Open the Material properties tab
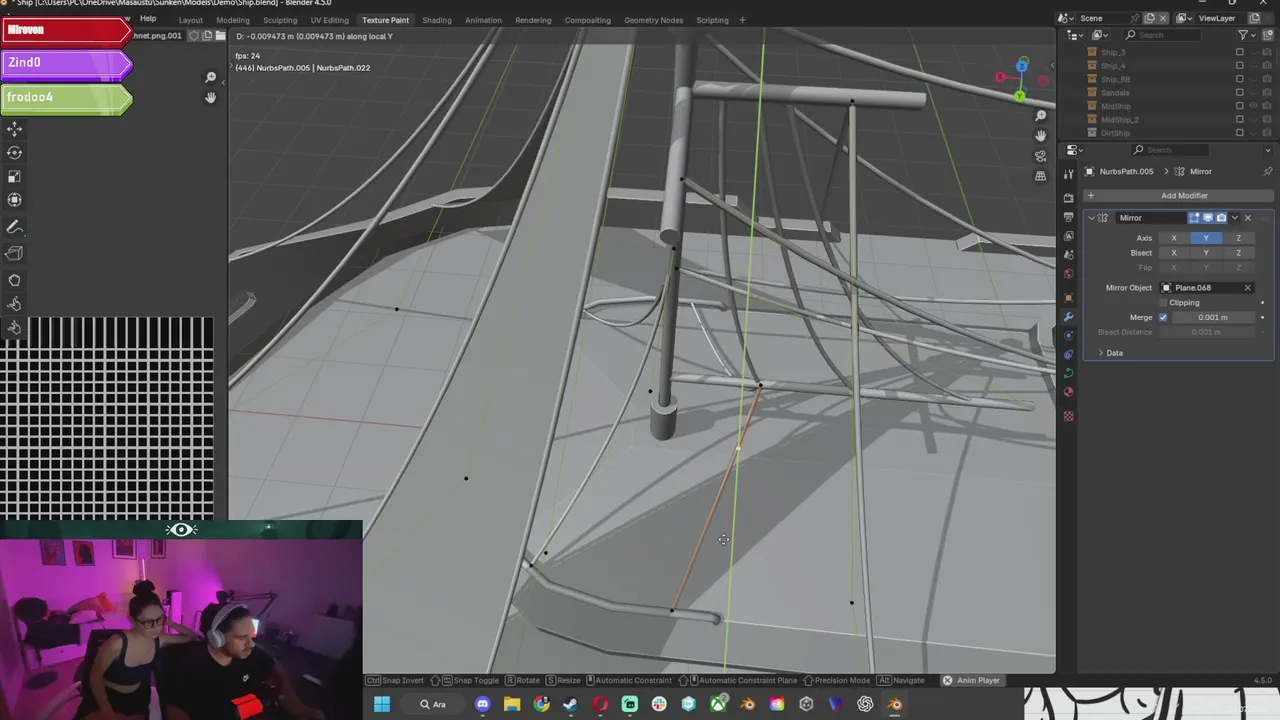Viewport: 1280px width, 720px height. click(x=1068, y=392)
